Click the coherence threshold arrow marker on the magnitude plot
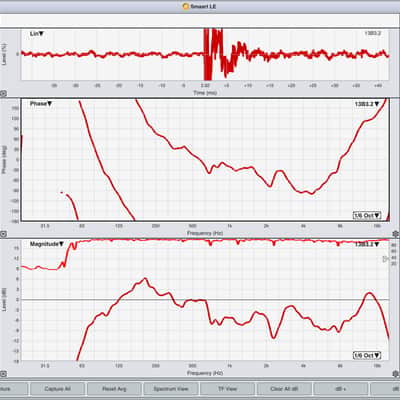This screenshot has height=400, width=400. pos(386,259)
